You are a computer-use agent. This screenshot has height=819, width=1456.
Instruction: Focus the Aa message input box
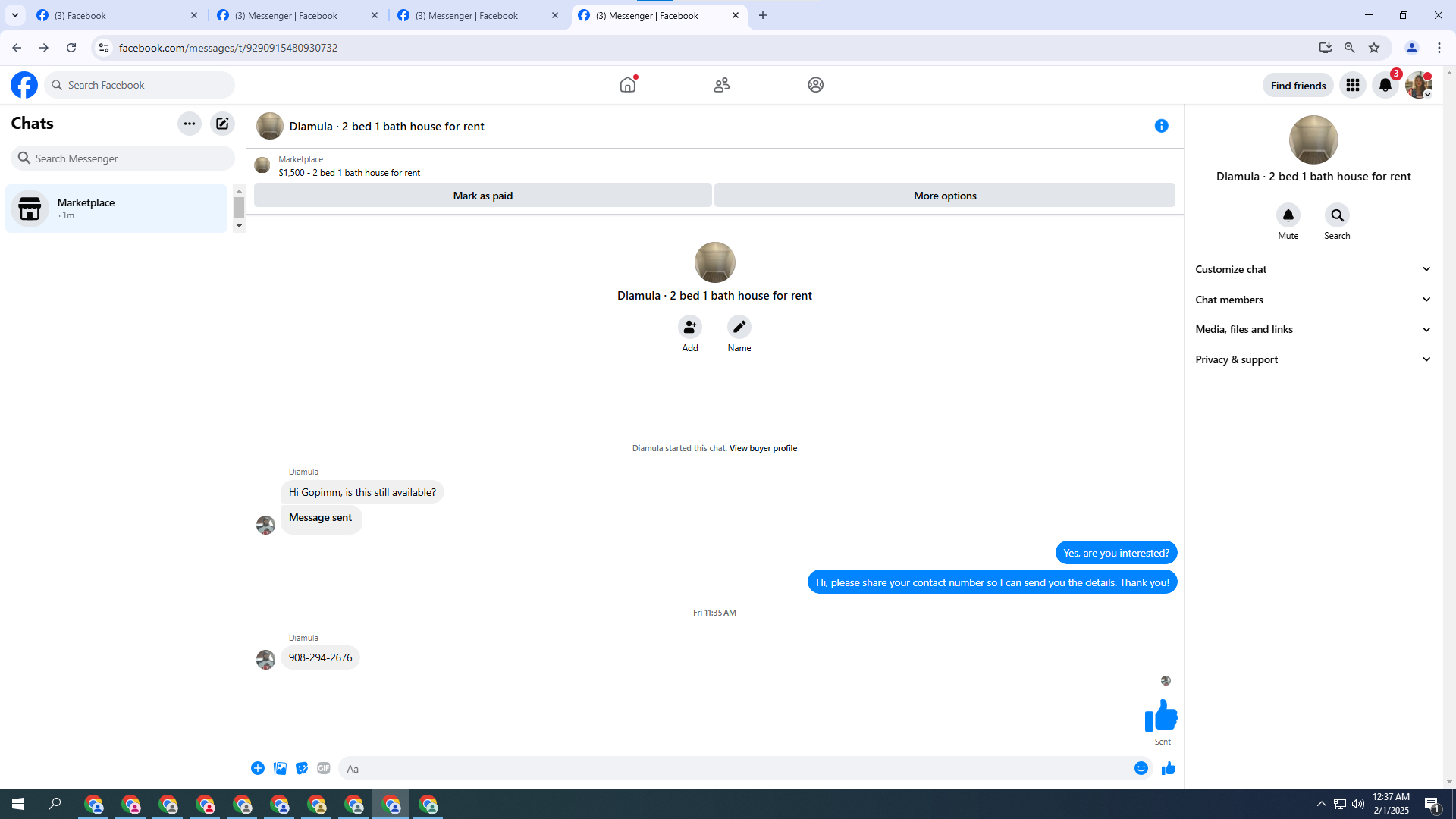click(734, 769)
